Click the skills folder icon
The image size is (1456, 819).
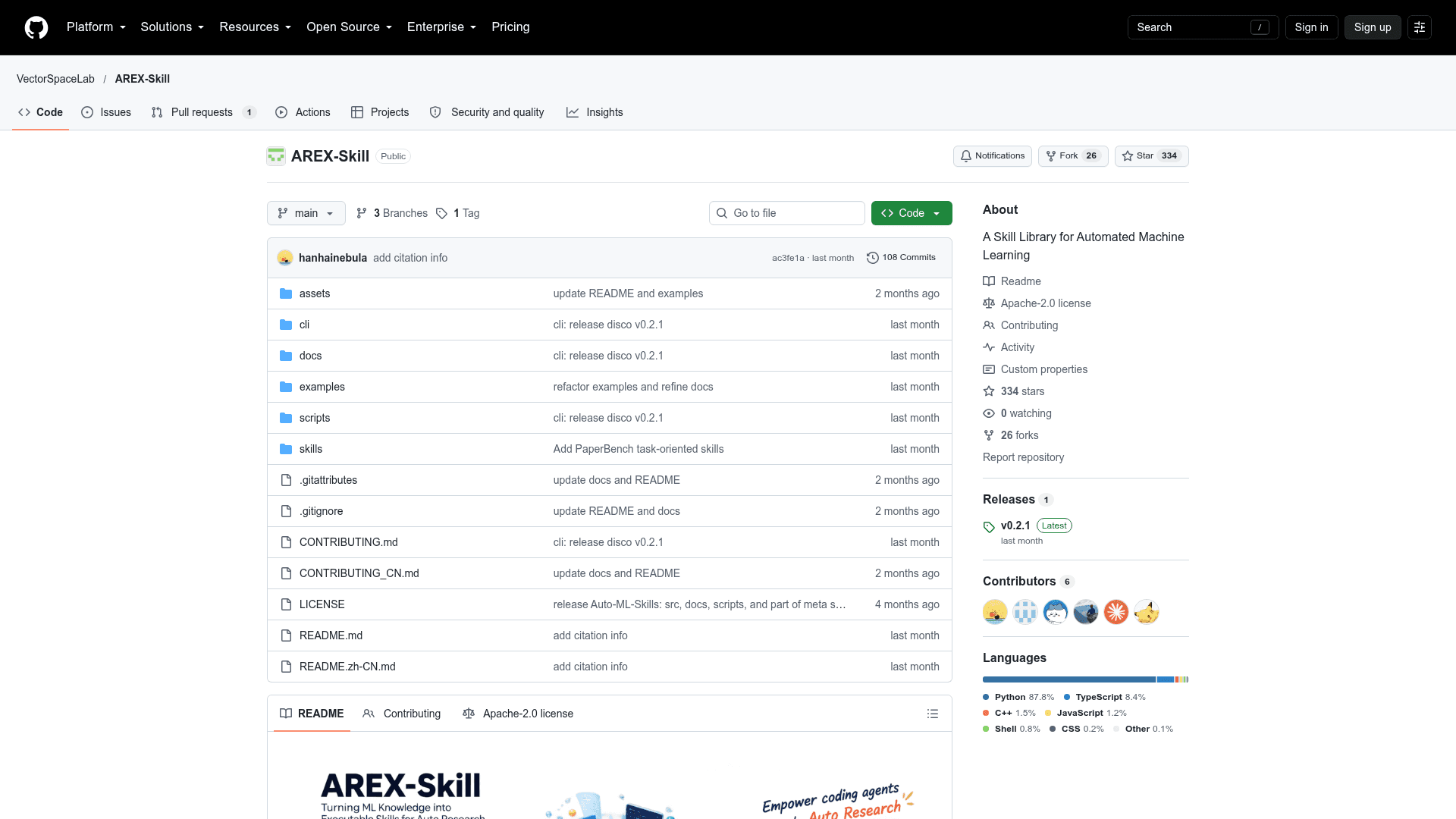[x=286, y=449]
